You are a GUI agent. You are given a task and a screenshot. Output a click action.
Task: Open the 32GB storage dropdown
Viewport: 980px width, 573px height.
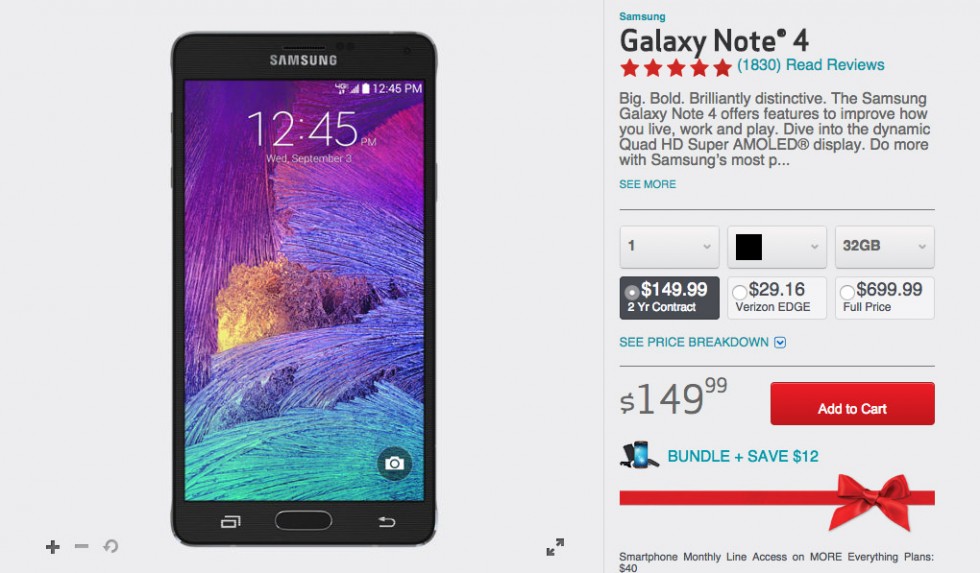[884, 246]
